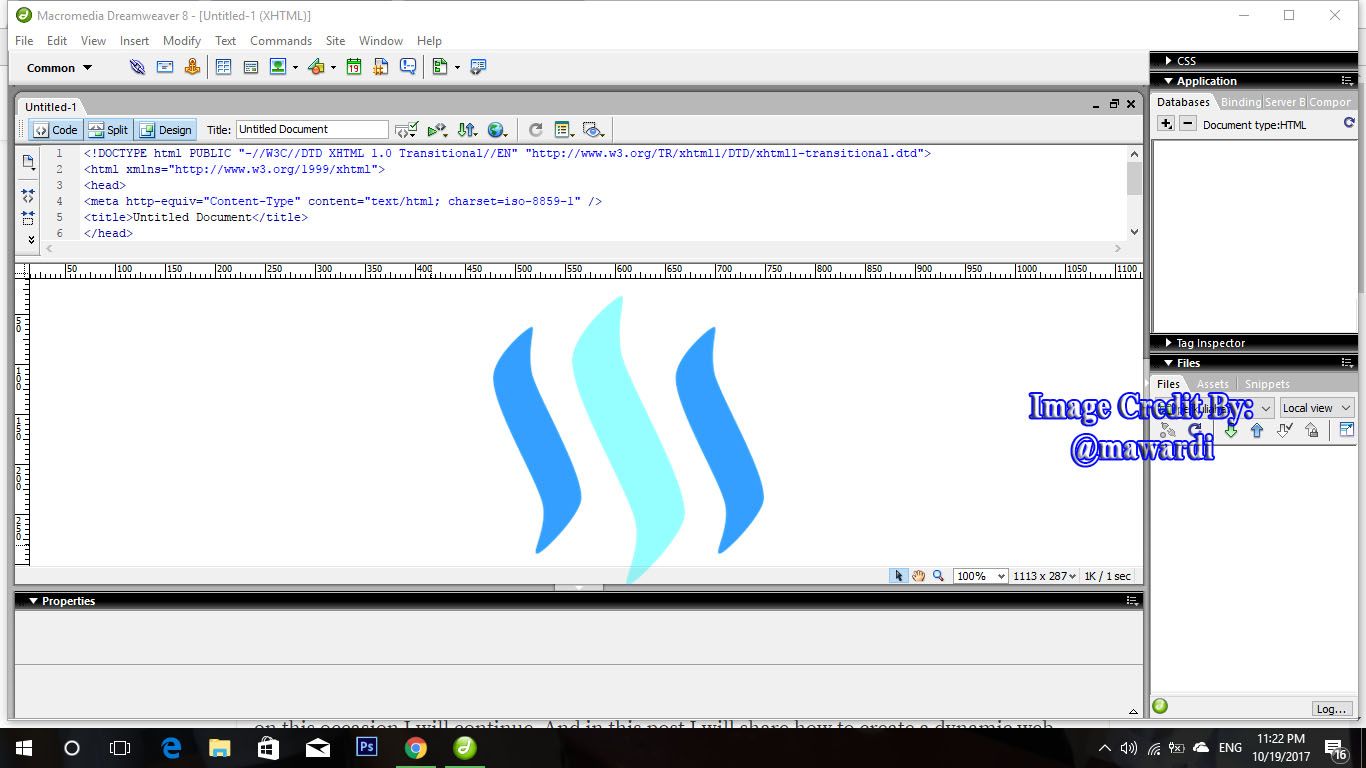Click the Log... button

pos(1332,709)
